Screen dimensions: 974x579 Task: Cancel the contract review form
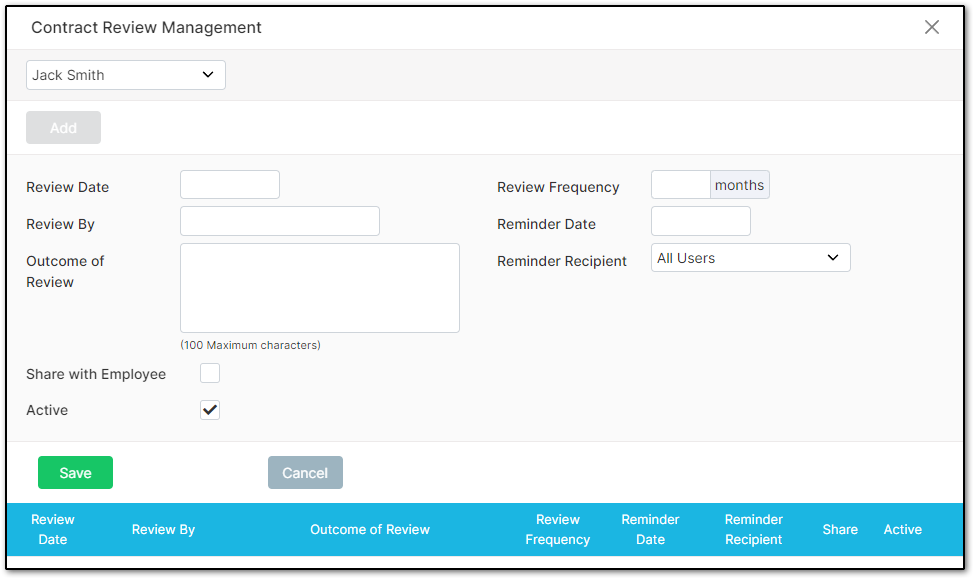305,473
